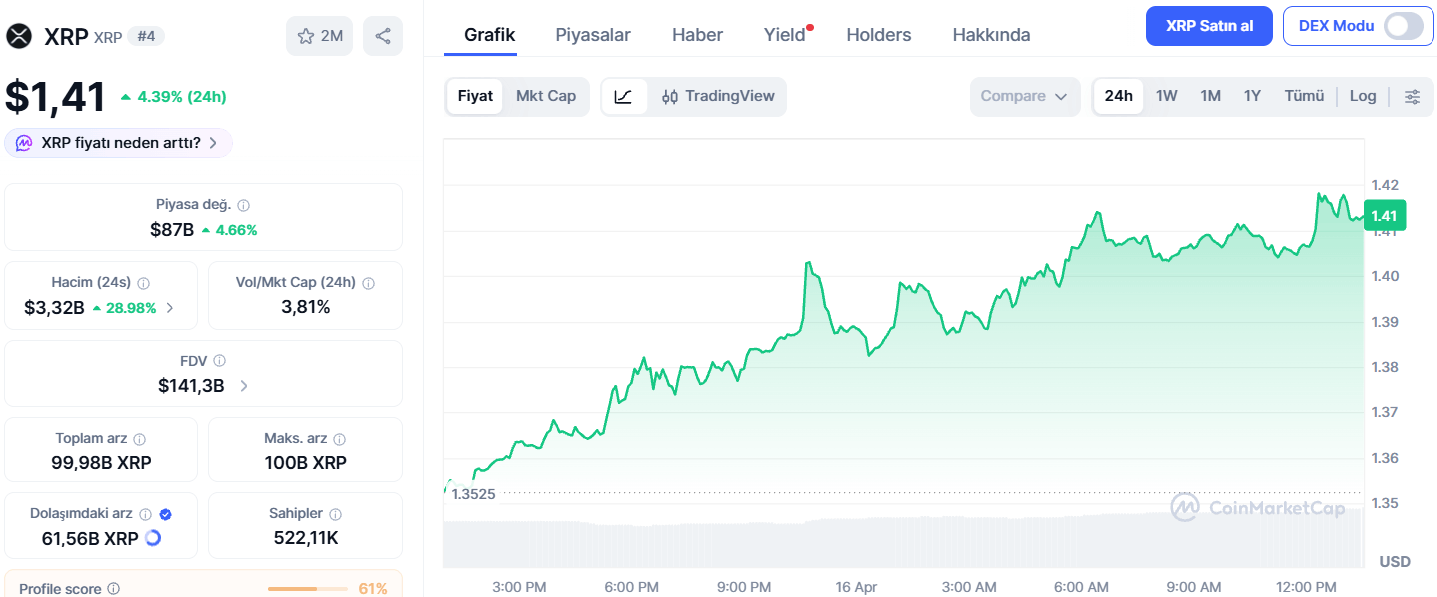
Task: Click the XRP coin logo icon
Action: pyautogui.click(x=19, y=36)
